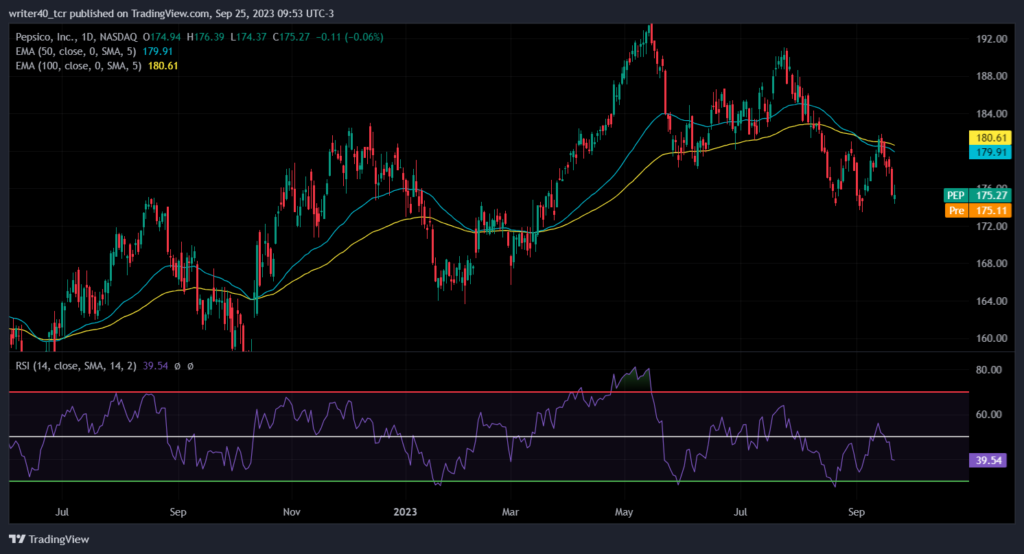The width and height of the screenshot is (1024, 554).
Task: Click the 160.00 price axis label
Action: click(991, 338)
